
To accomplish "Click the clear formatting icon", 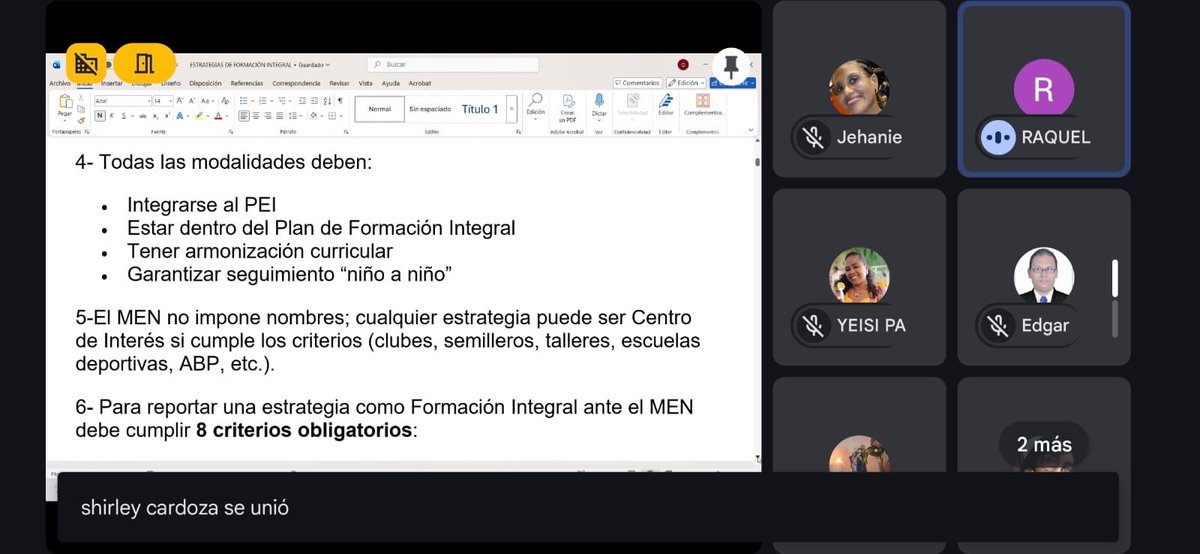I will pyautogui.click(x=225, y=101).
